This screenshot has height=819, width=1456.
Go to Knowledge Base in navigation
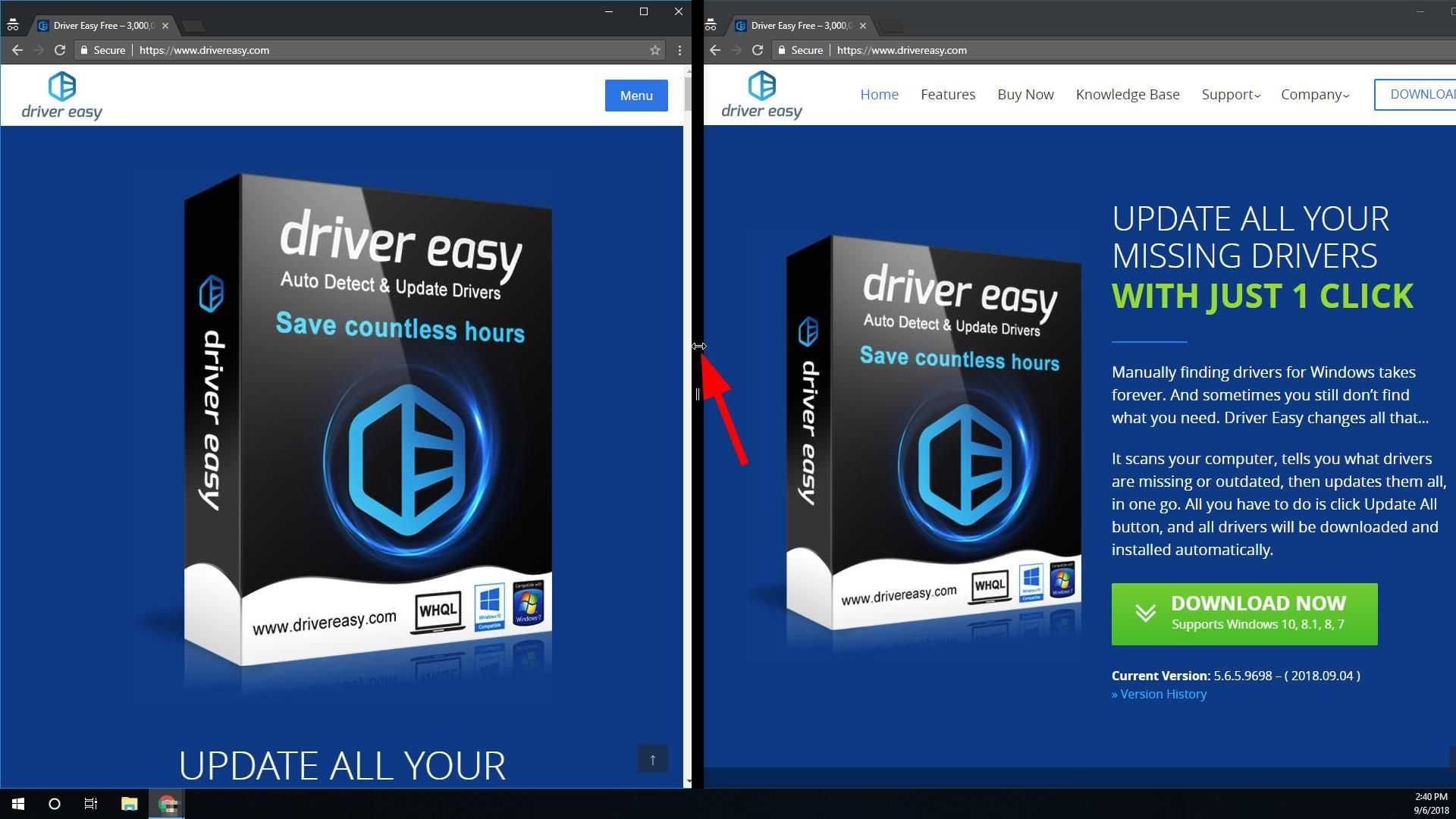[x=1127, y=95]
